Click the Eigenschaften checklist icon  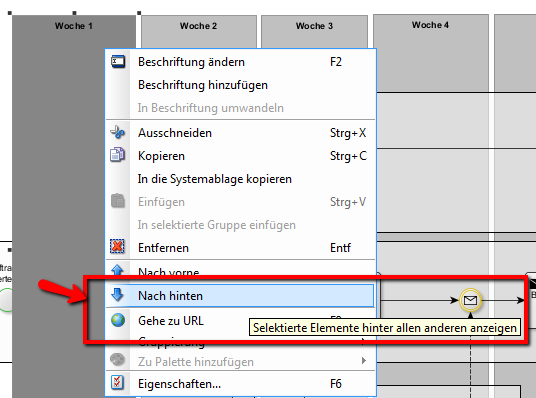(x=118, y=383)
